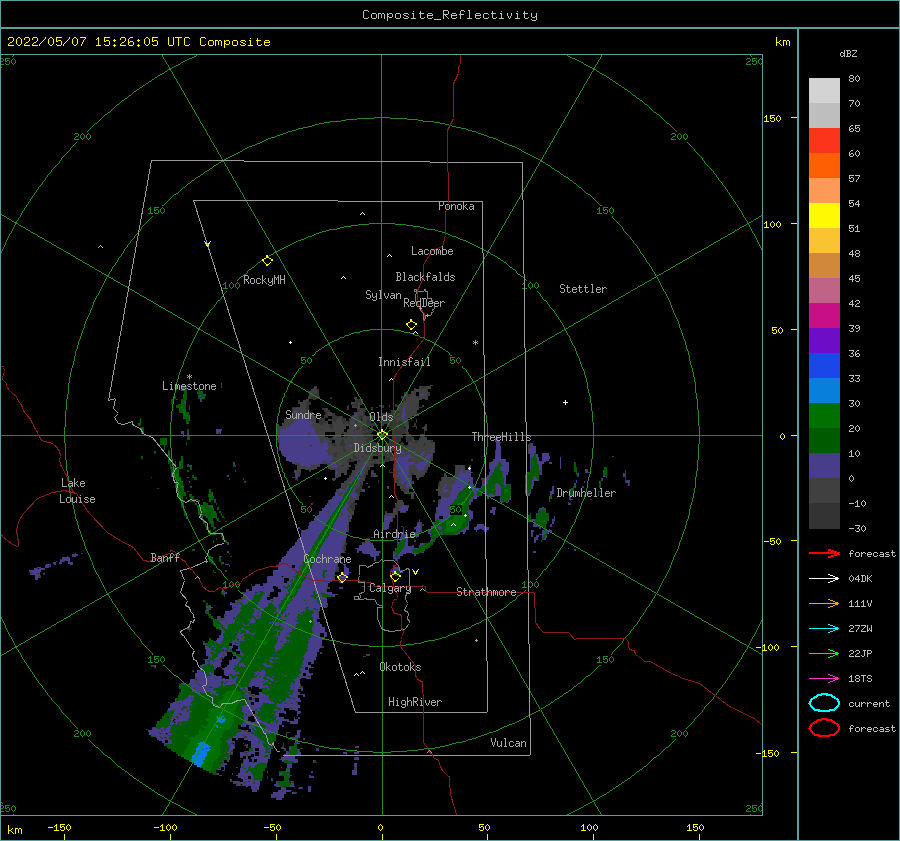
Task: Click the Strathmore label
Action: 486,592
